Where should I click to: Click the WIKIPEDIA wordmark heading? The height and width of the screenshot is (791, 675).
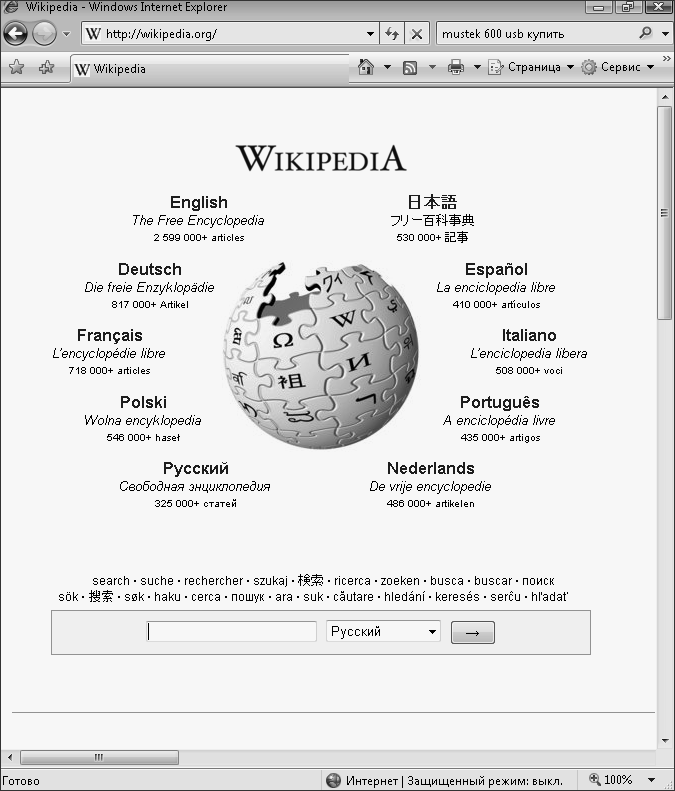(321, 158)
